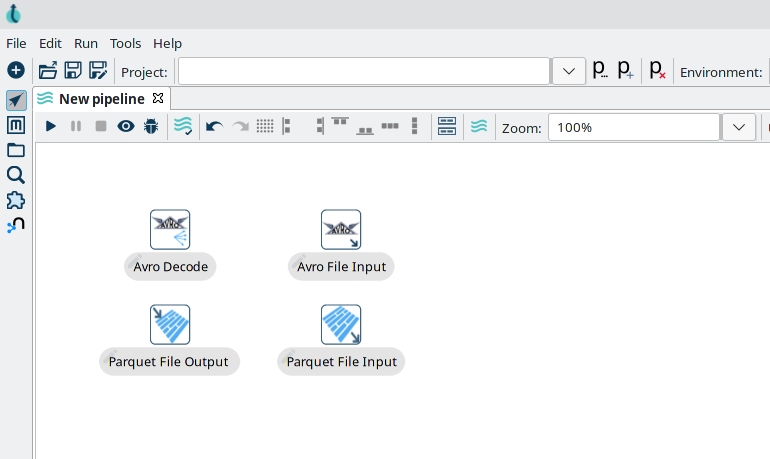Select the Avro Decode transform icon

170,229
